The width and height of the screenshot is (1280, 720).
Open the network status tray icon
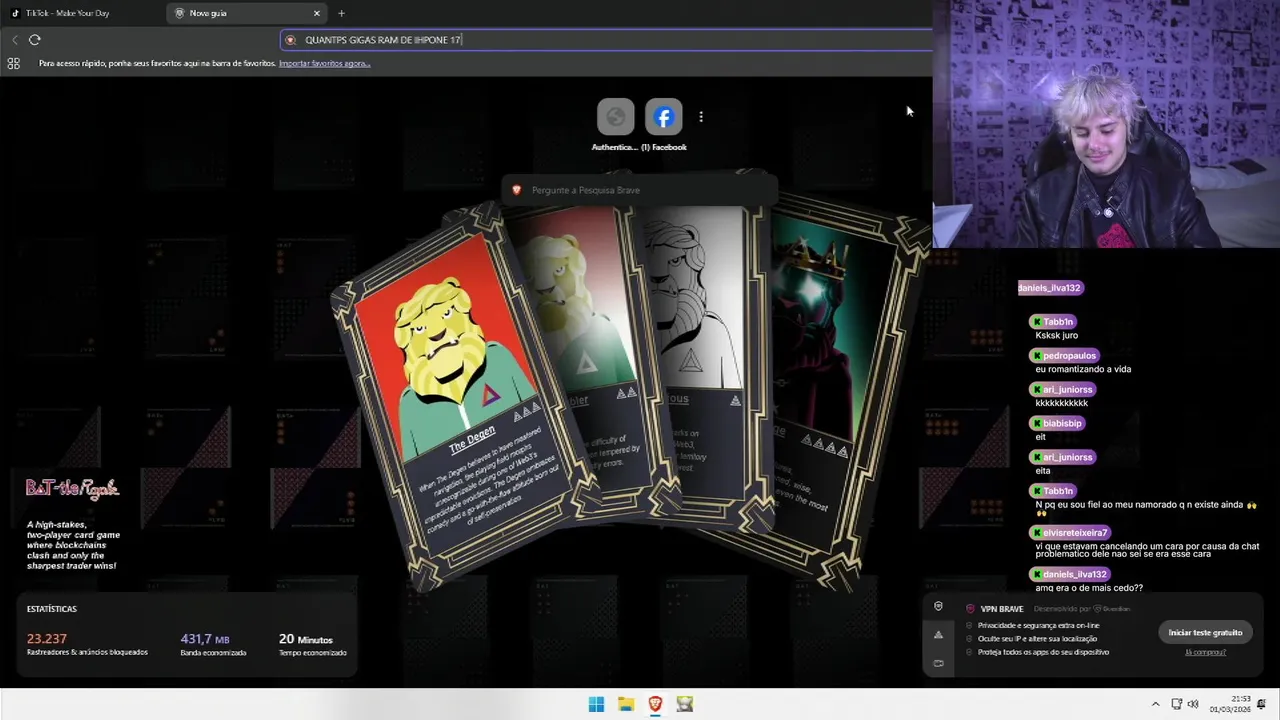pyautogui.click(x=1177, y=704)
